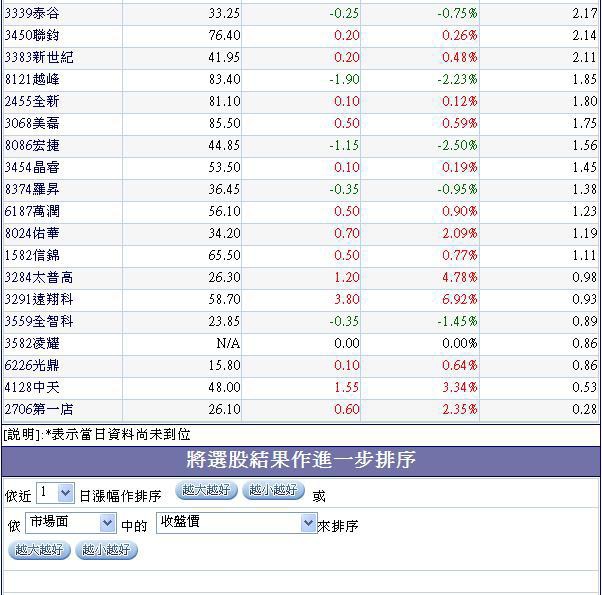The width and height of the screenshot is (602, 595).
Task: Click percent 3.34% in 中天 row
Action: coord(460,387)
